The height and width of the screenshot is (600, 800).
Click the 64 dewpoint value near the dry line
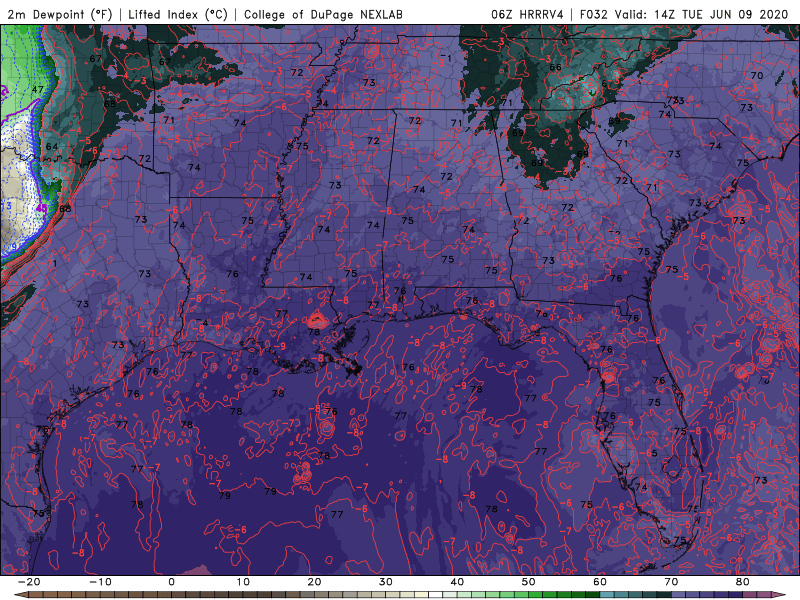point(52,146)
